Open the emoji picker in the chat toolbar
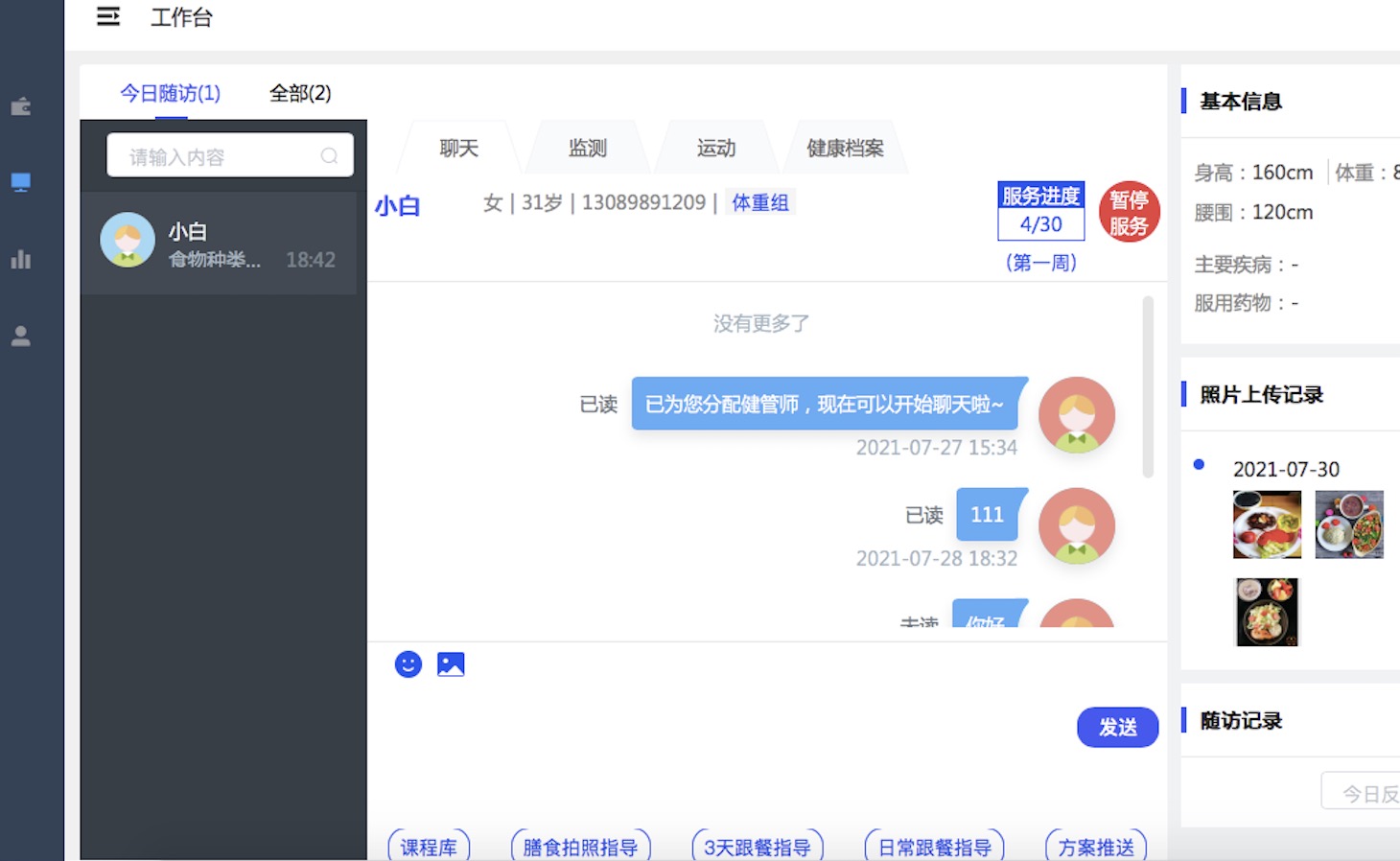This screenshot has width=1400, height=861. tap(408, 663)
